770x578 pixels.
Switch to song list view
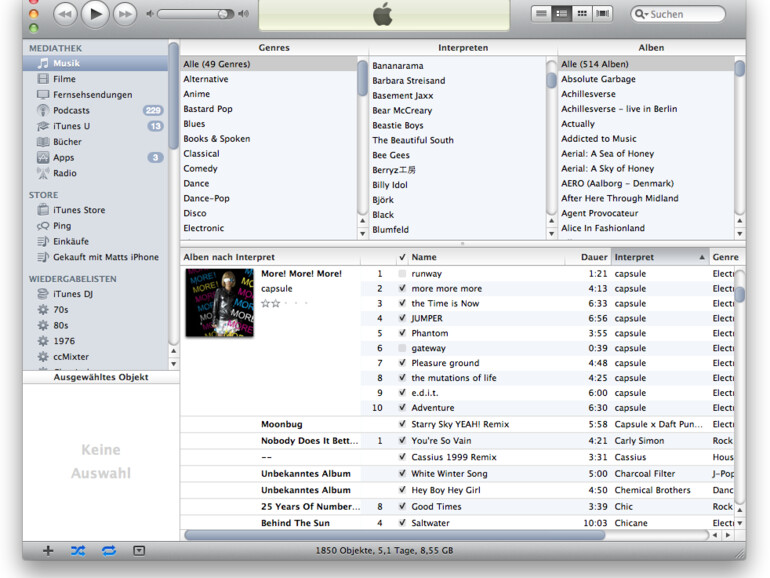[542, 14]
